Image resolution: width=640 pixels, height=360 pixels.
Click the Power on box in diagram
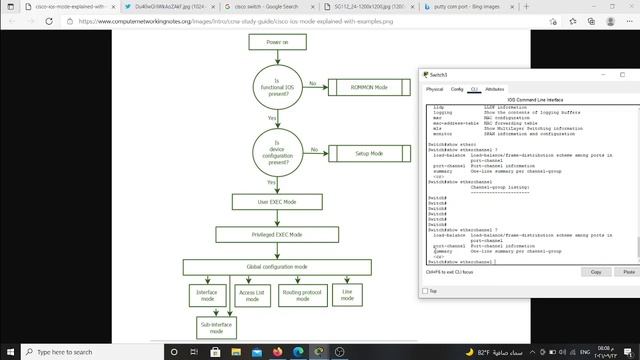(278, 42)
